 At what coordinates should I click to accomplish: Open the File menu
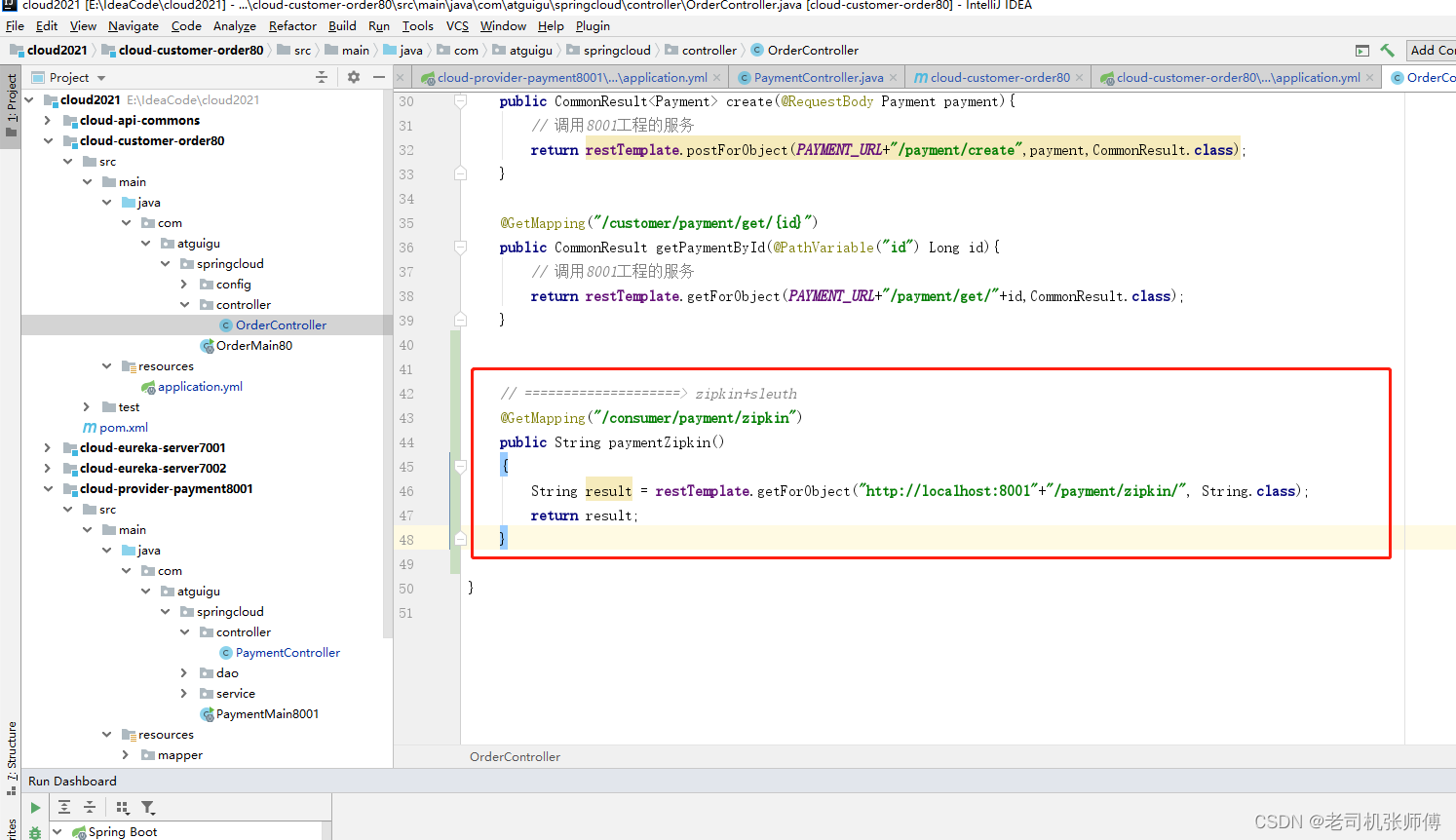coord(15,26)
